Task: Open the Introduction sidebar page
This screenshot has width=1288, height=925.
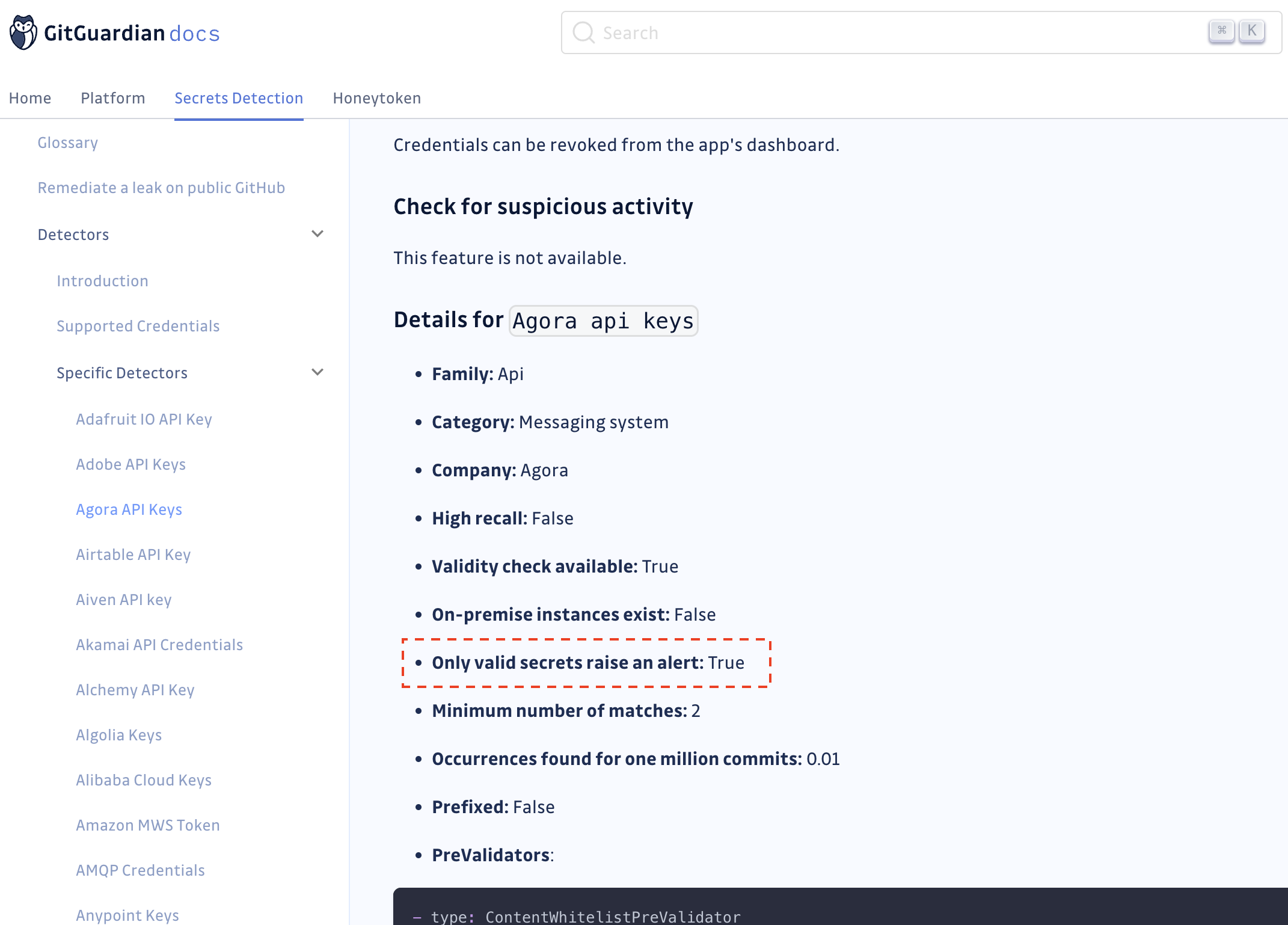Action: [102, 281]
